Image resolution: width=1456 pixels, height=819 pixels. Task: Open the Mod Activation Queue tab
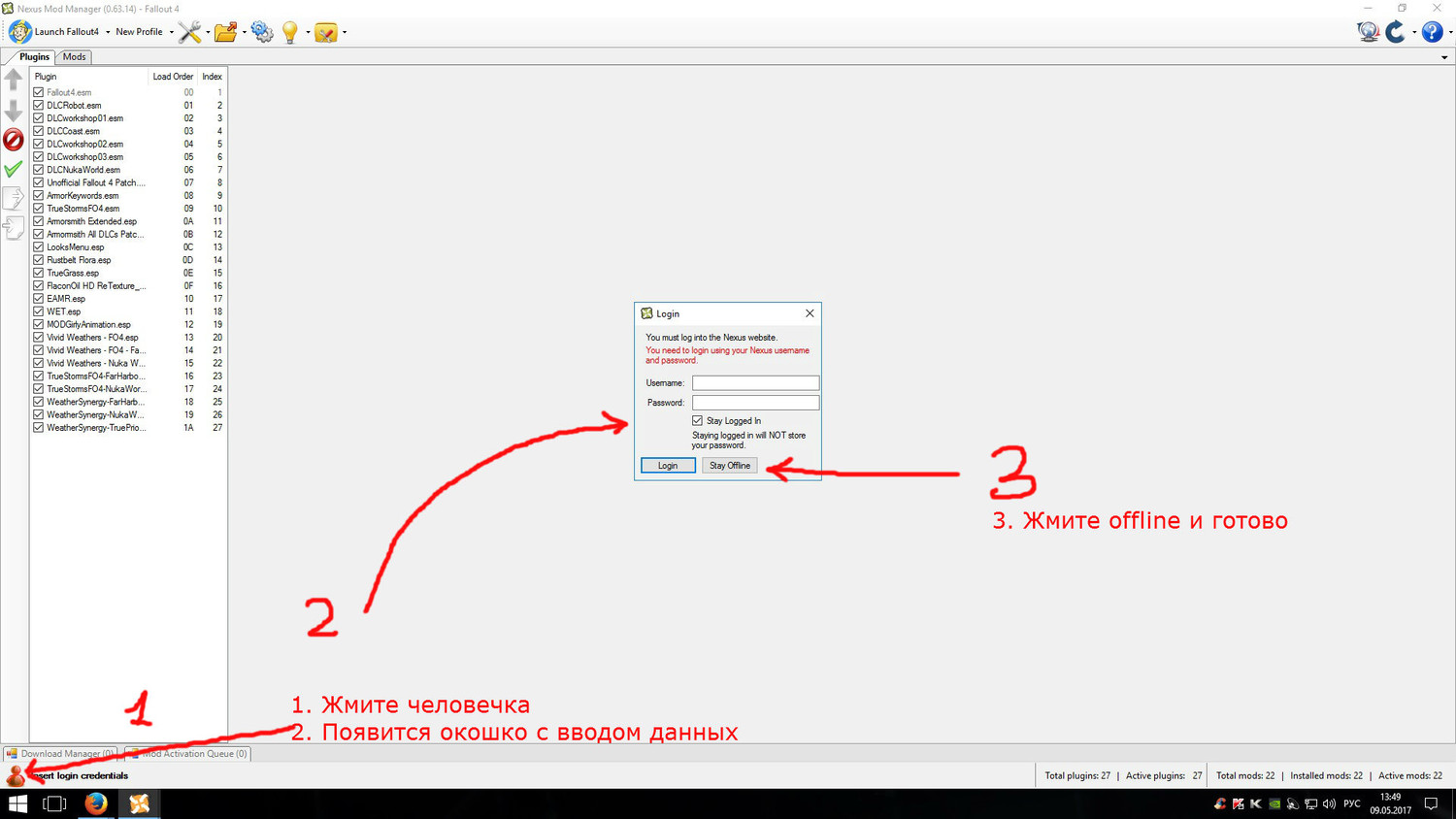click(187, 753)
